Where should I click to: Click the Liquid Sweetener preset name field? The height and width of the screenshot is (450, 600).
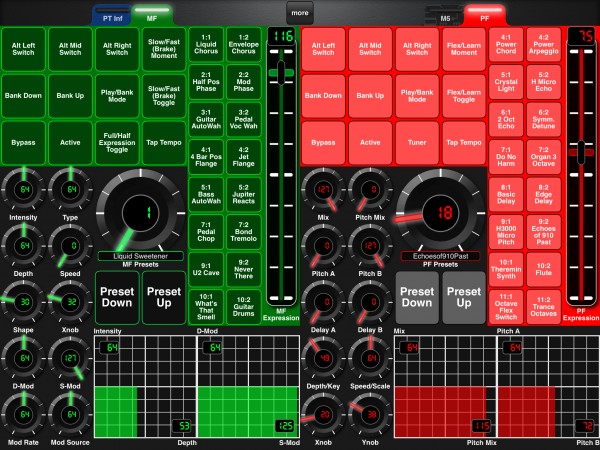point(140,256)
